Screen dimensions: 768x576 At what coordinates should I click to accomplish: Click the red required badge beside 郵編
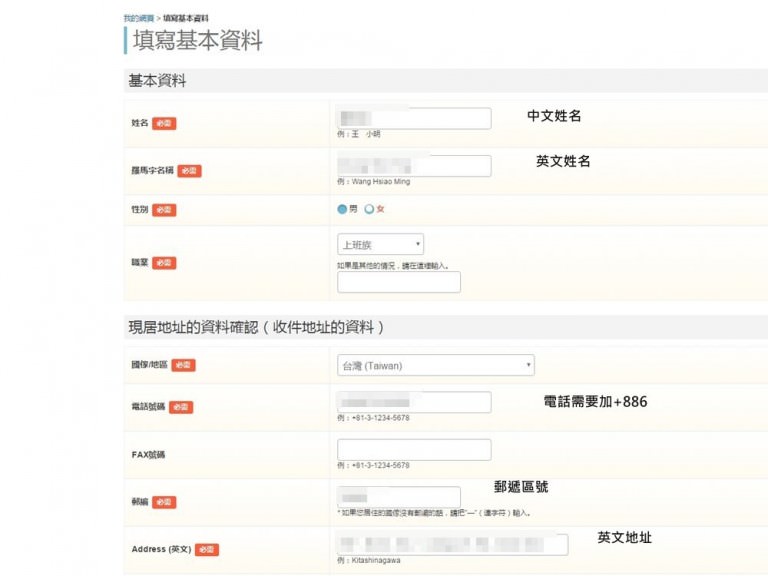point(164,502)
